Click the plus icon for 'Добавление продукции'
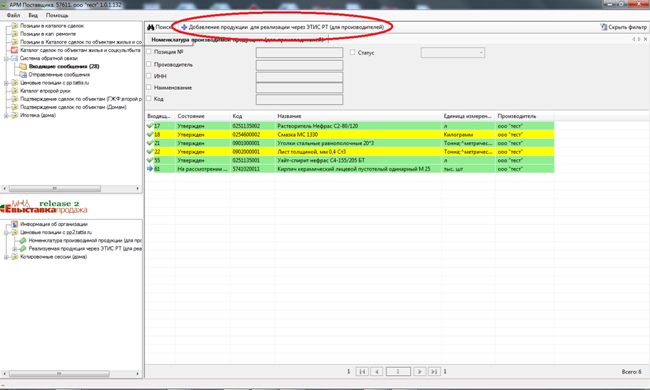 (x=184, y=27)
